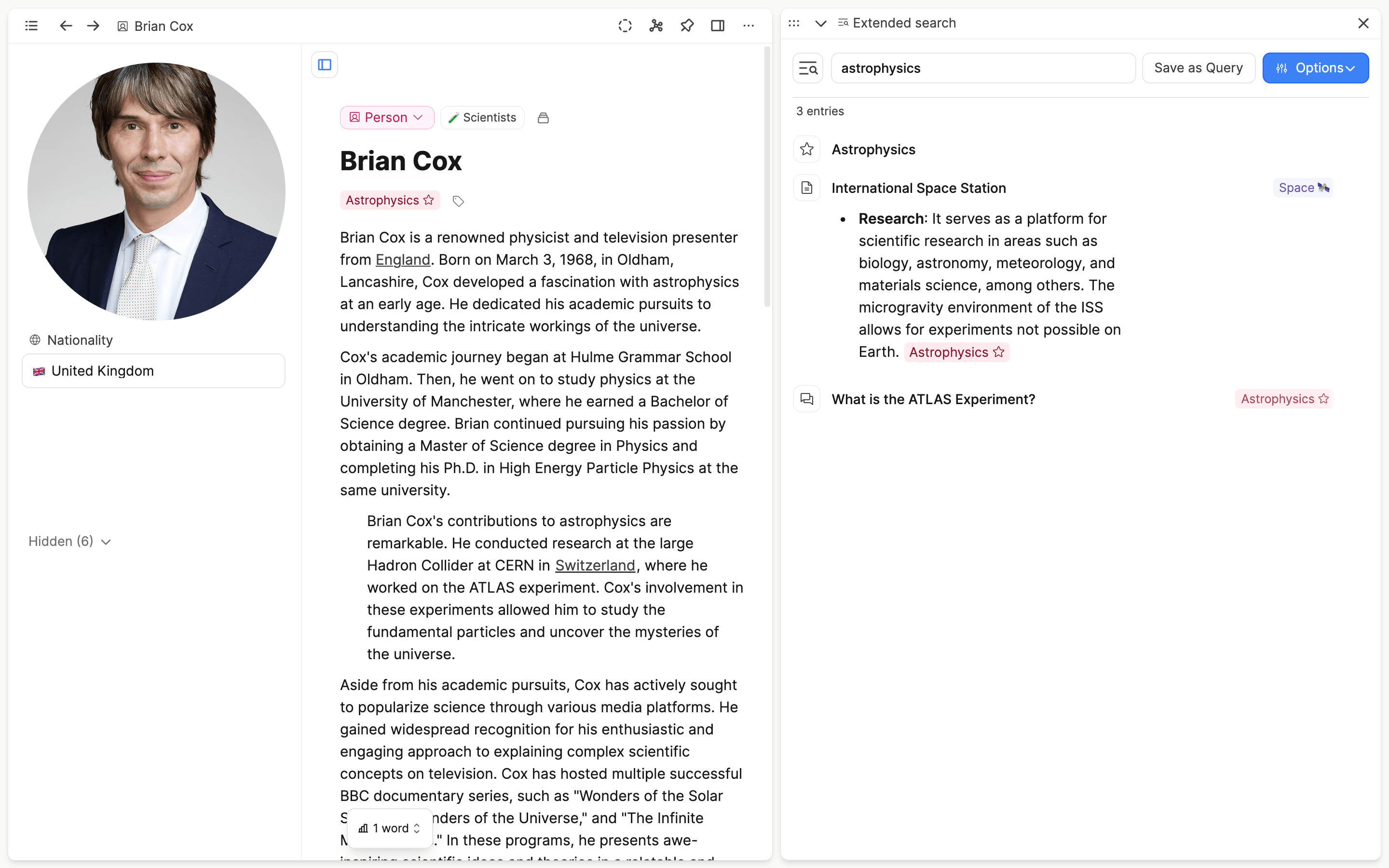Screen dimensions: 1389x868
Task: Pin the Brian Cox entry
Action: [x=687, y=26]
